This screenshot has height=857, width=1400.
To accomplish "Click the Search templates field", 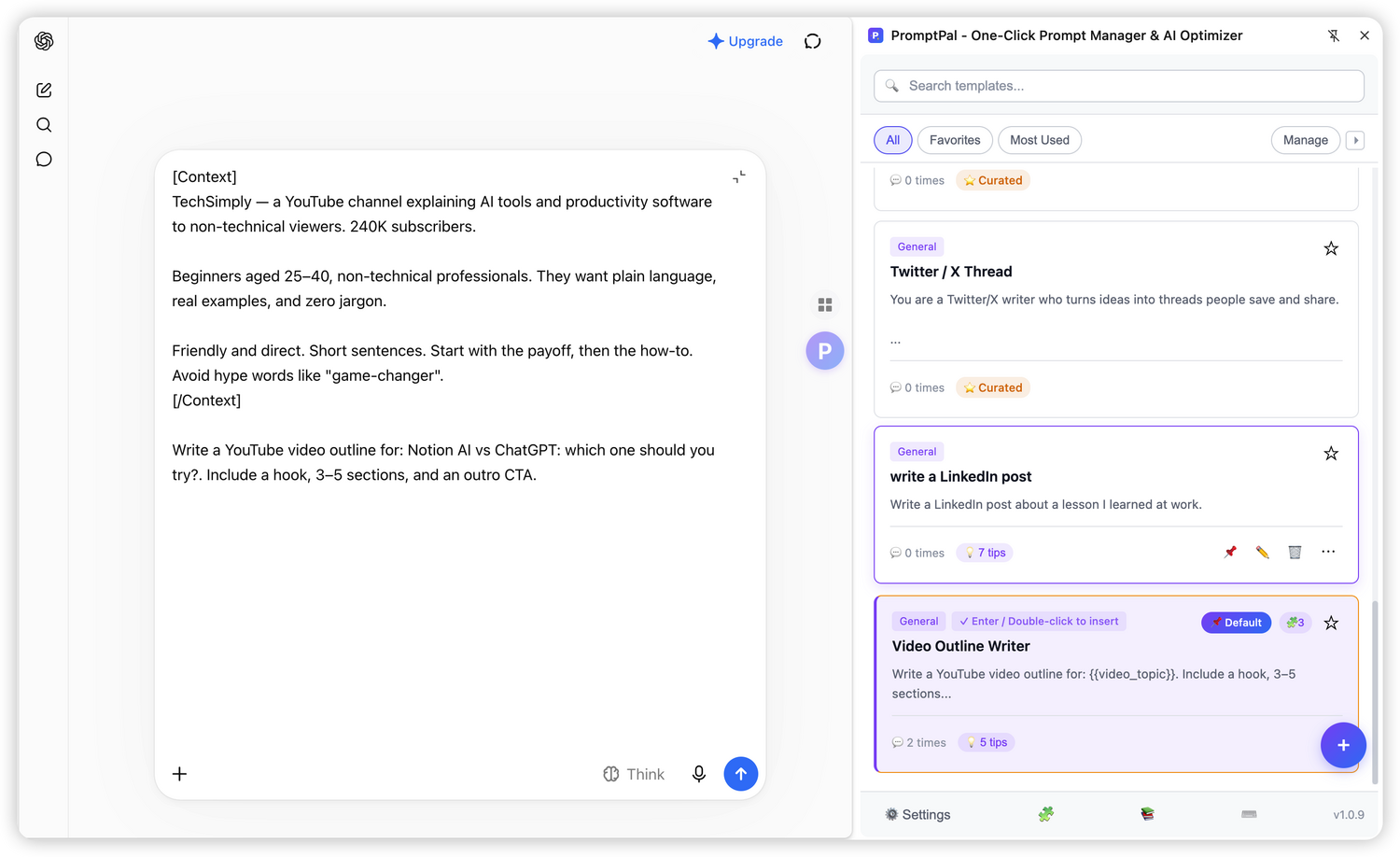I will 1119,86.
